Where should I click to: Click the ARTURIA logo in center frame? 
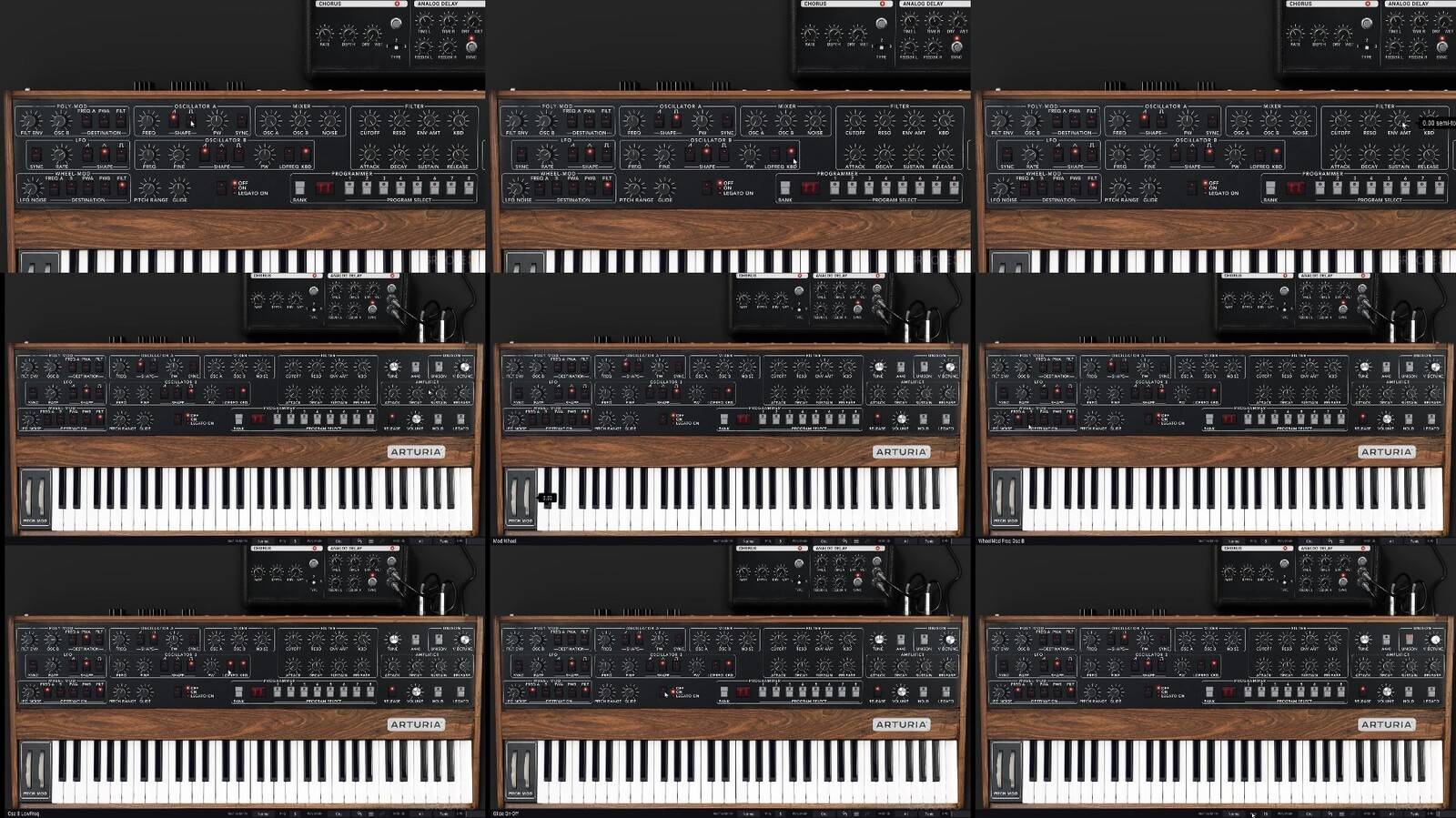[901, 451]
